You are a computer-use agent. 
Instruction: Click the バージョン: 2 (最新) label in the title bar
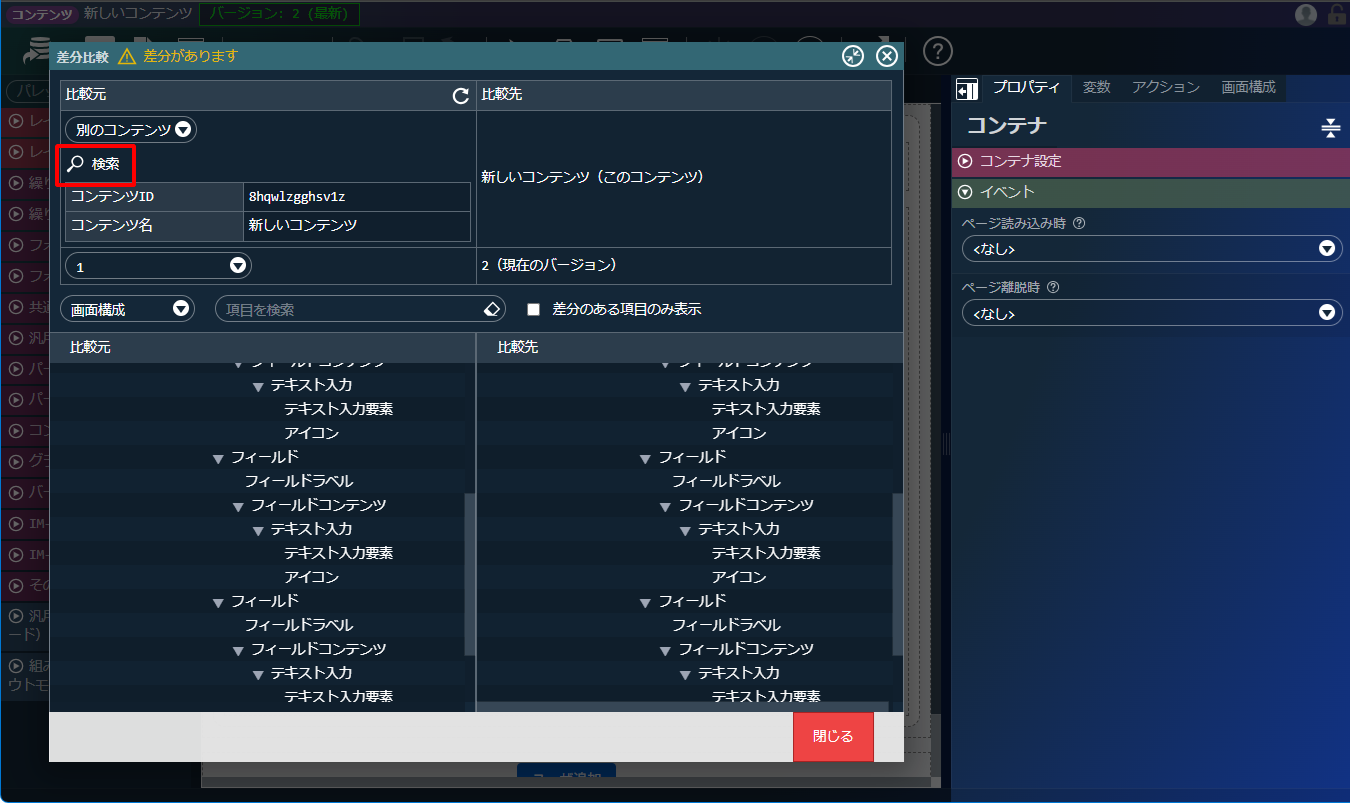279,14
